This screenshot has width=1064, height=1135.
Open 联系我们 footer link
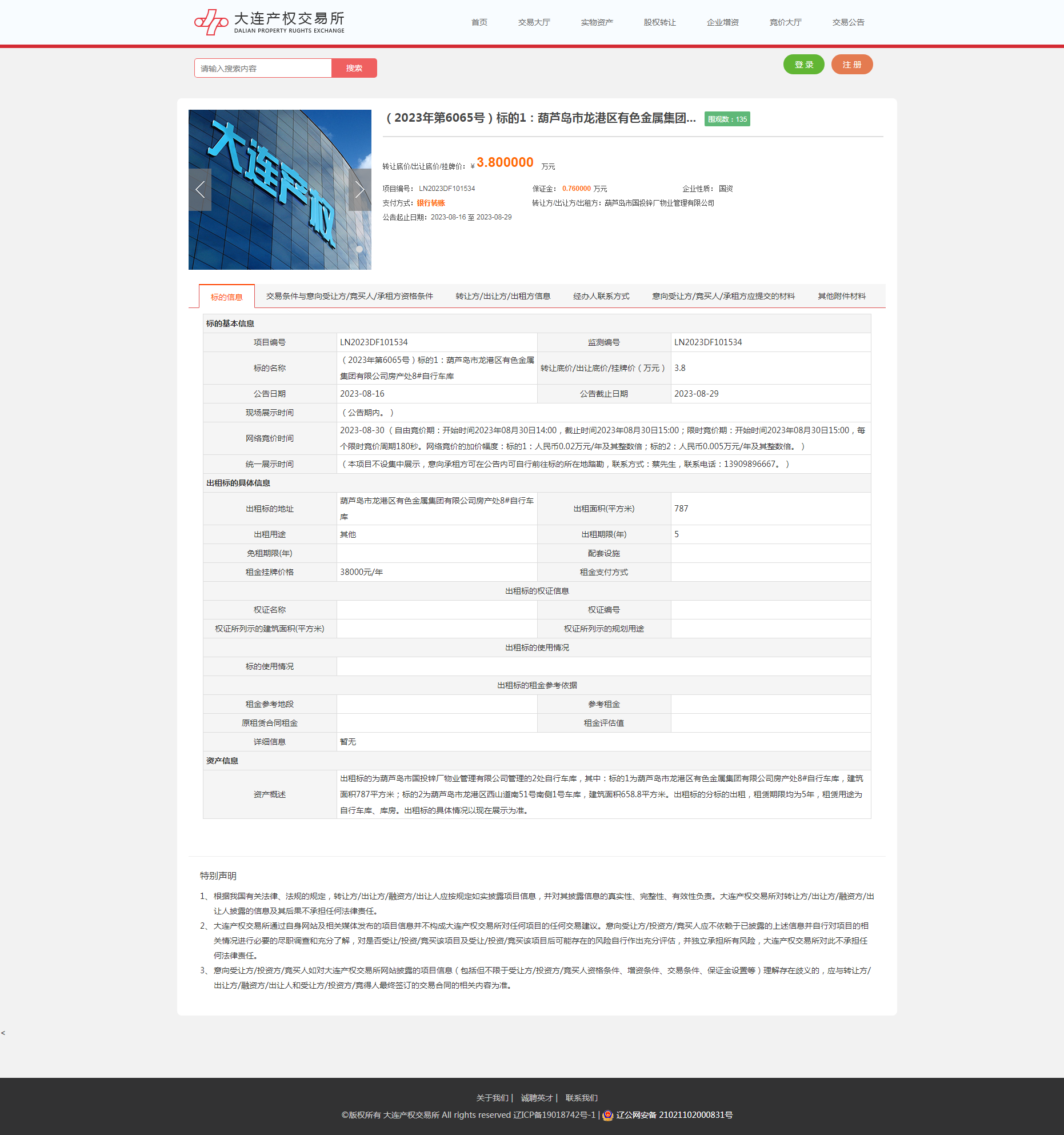click(582, 1098)
